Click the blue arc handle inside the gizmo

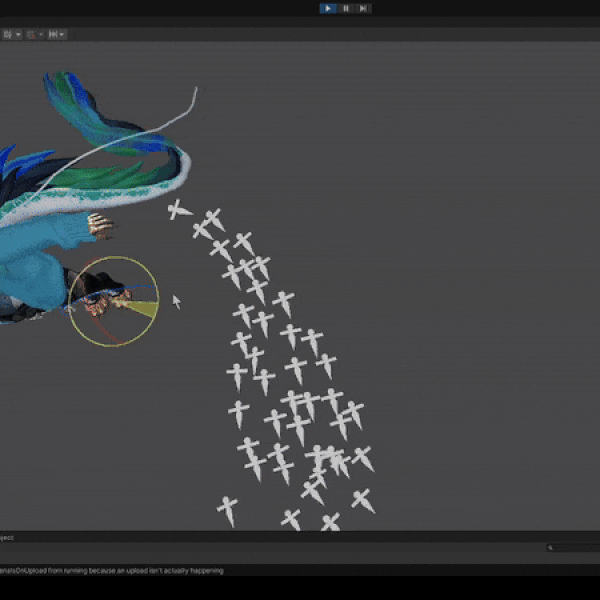tap(140, 287)
